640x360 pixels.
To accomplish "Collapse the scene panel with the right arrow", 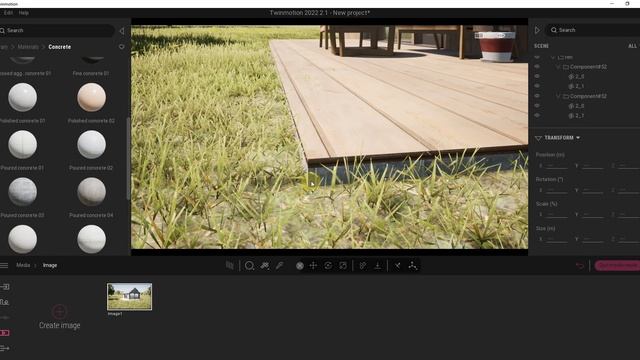I will (537, 30).
